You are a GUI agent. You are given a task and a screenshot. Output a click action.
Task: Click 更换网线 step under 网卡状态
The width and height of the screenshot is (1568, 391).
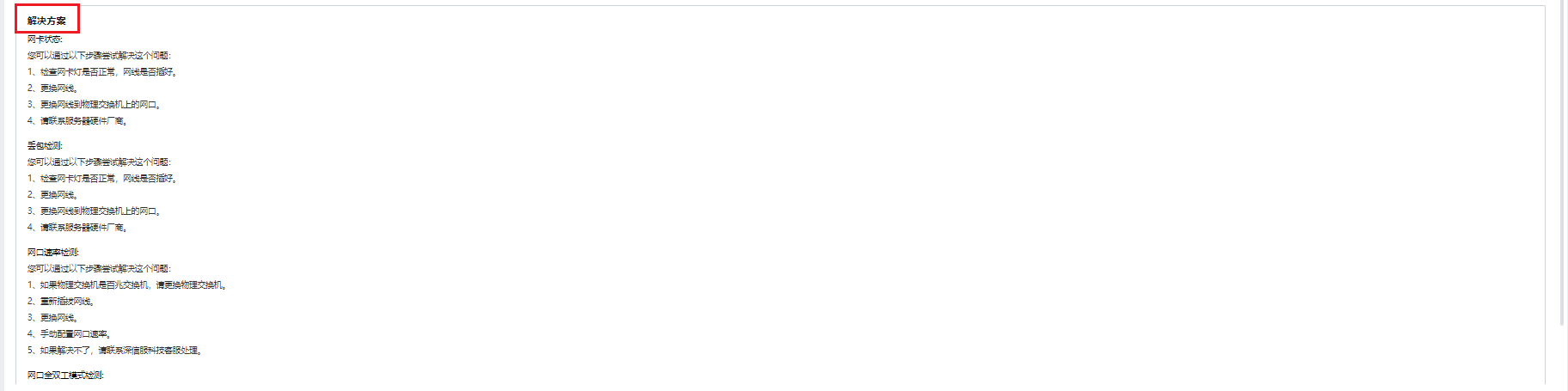click(53, 89)
